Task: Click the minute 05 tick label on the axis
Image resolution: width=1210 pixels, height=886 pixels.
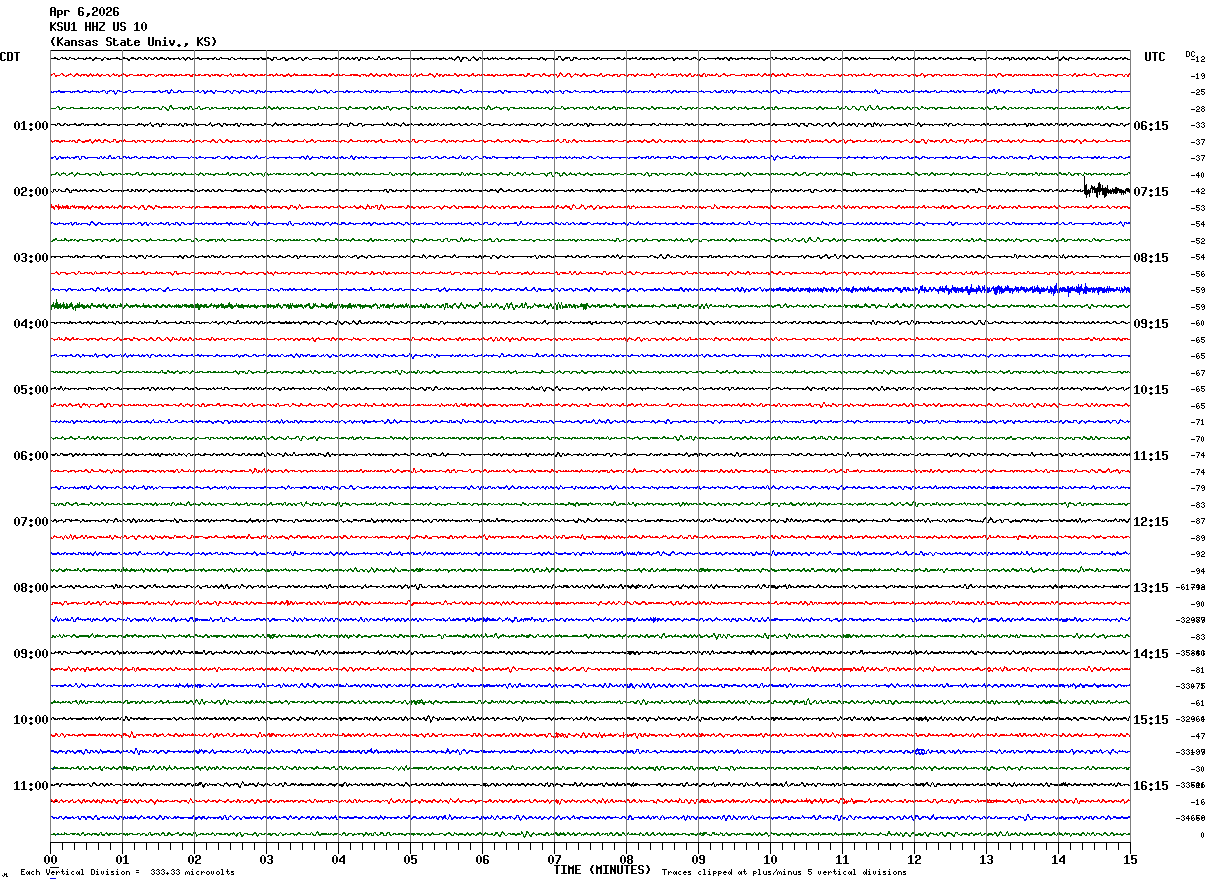Action: pyautogui.click(x=410, y=859)
